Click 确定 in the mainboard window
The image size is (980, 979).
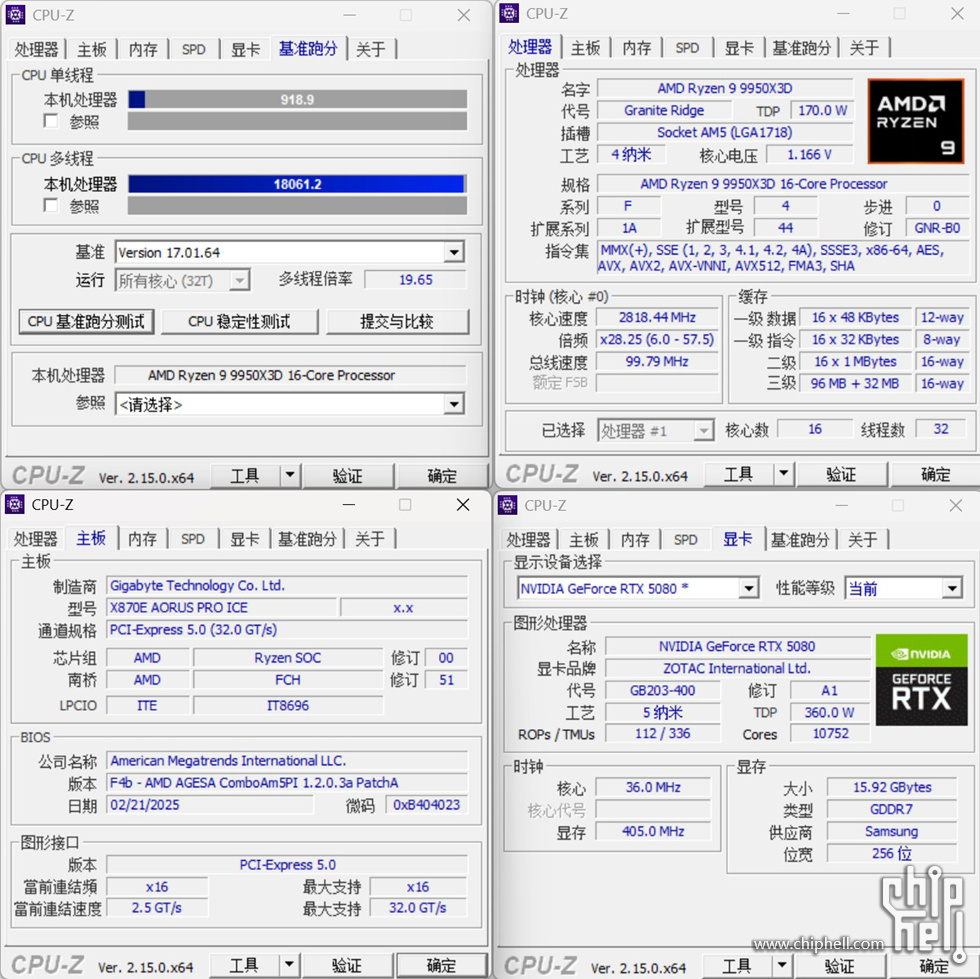click(441, 965)
